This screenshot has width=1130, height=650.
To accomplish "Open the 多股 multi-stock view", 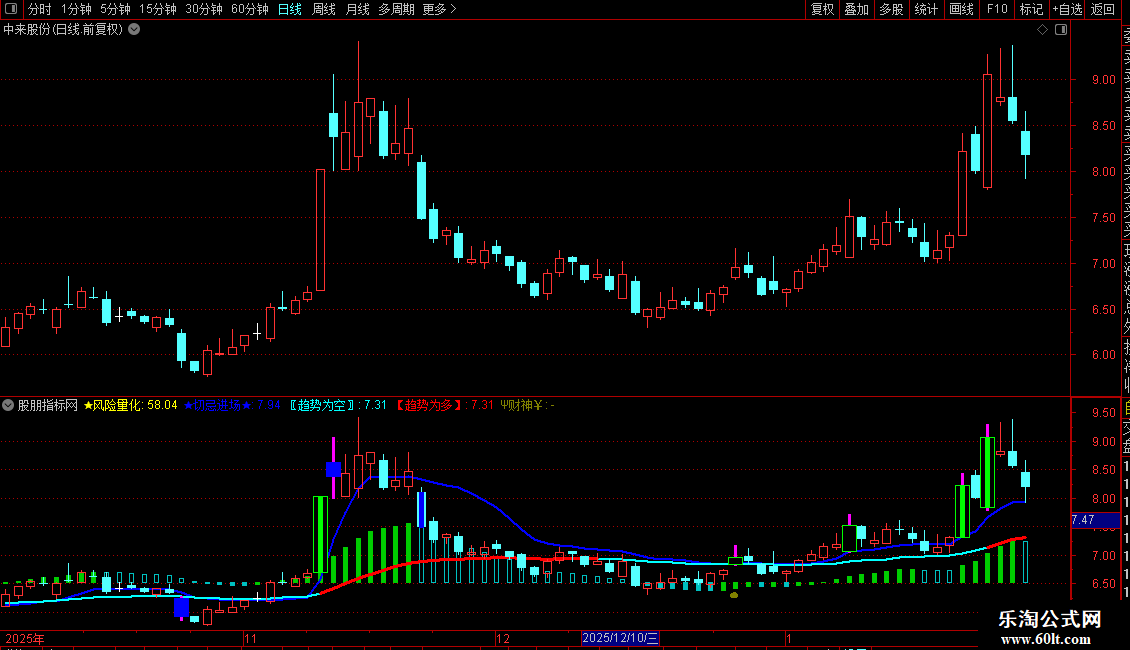I will pyautogui.click(x=891, y=9).
